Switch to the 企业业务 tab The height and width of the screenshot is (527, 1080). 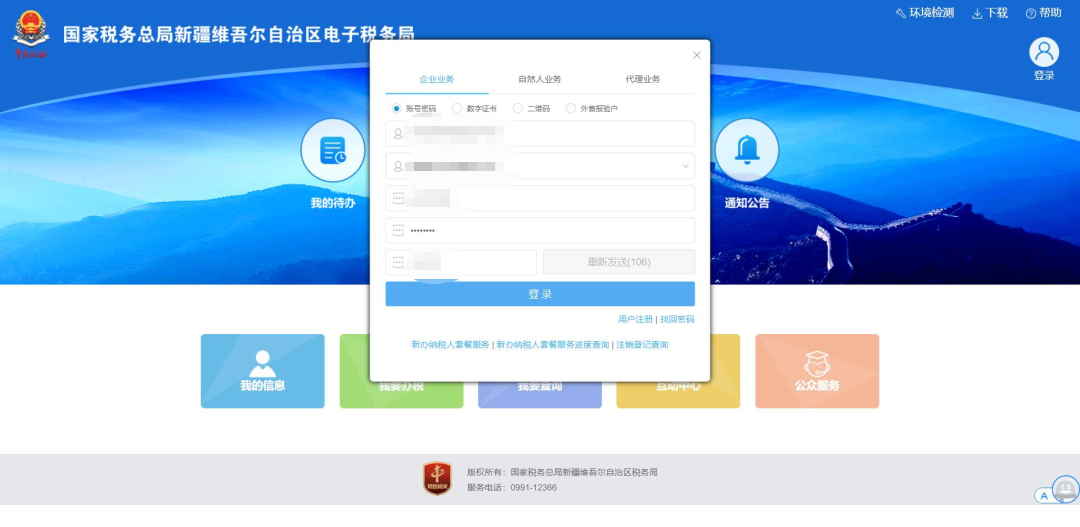(x=437, y=79)
